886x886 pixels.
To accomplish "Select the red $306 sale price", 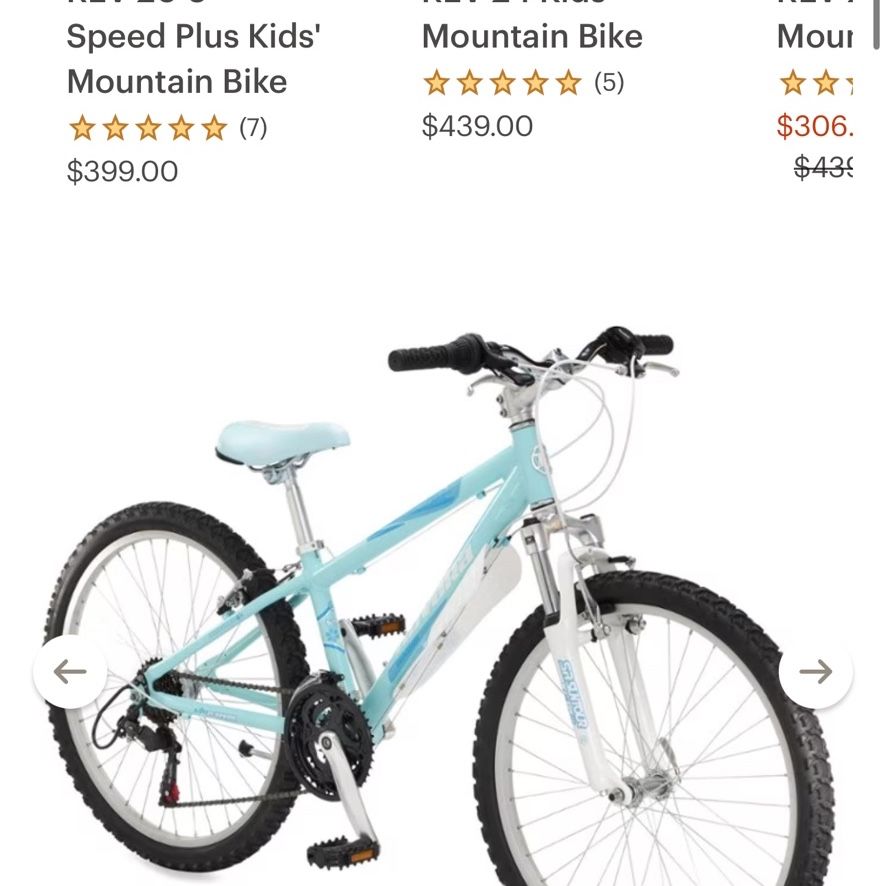I will tap(815, 126).
